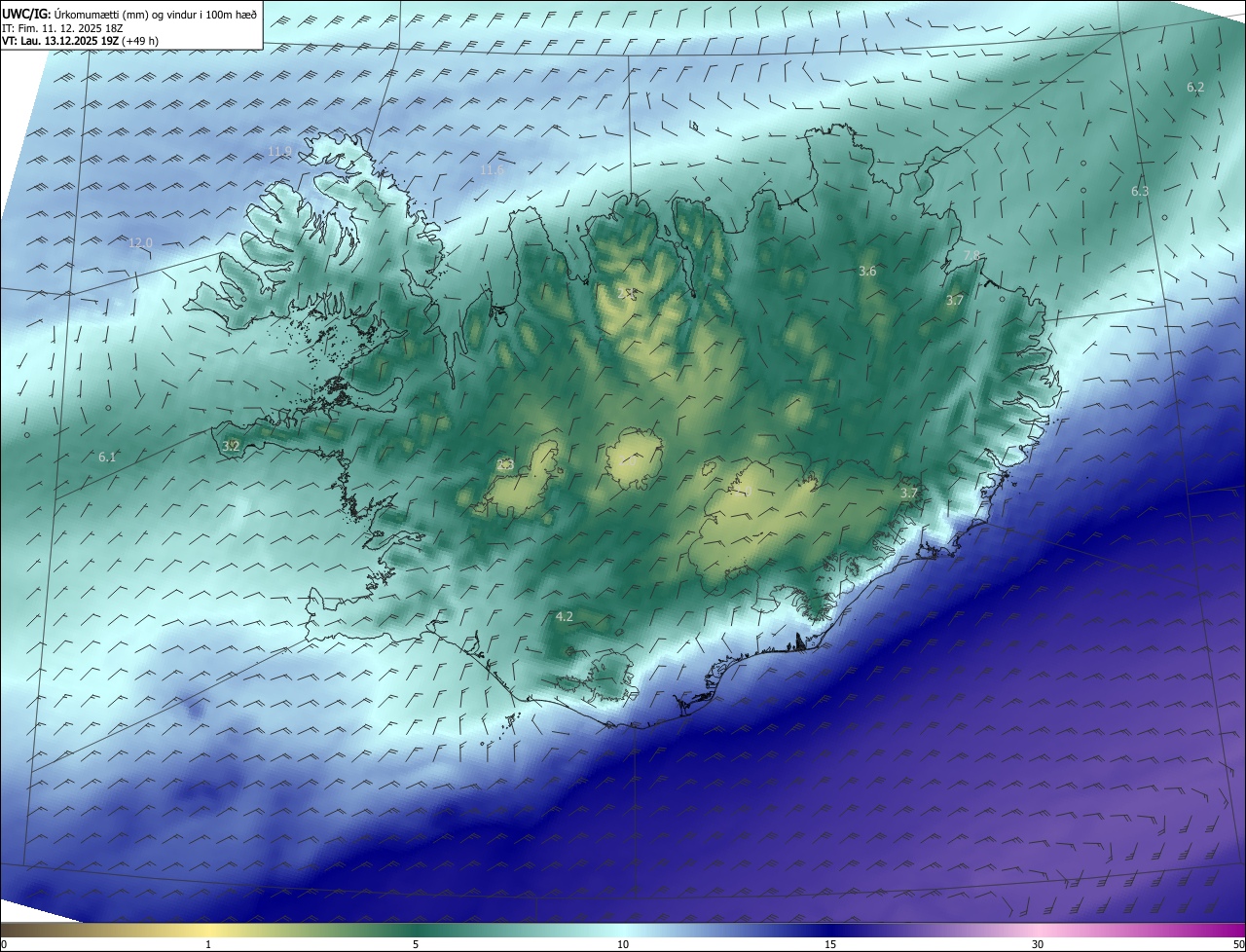Click the 30 tick on the color scale
This screenshot has height=952, width=1246.
pos(1038,944)
